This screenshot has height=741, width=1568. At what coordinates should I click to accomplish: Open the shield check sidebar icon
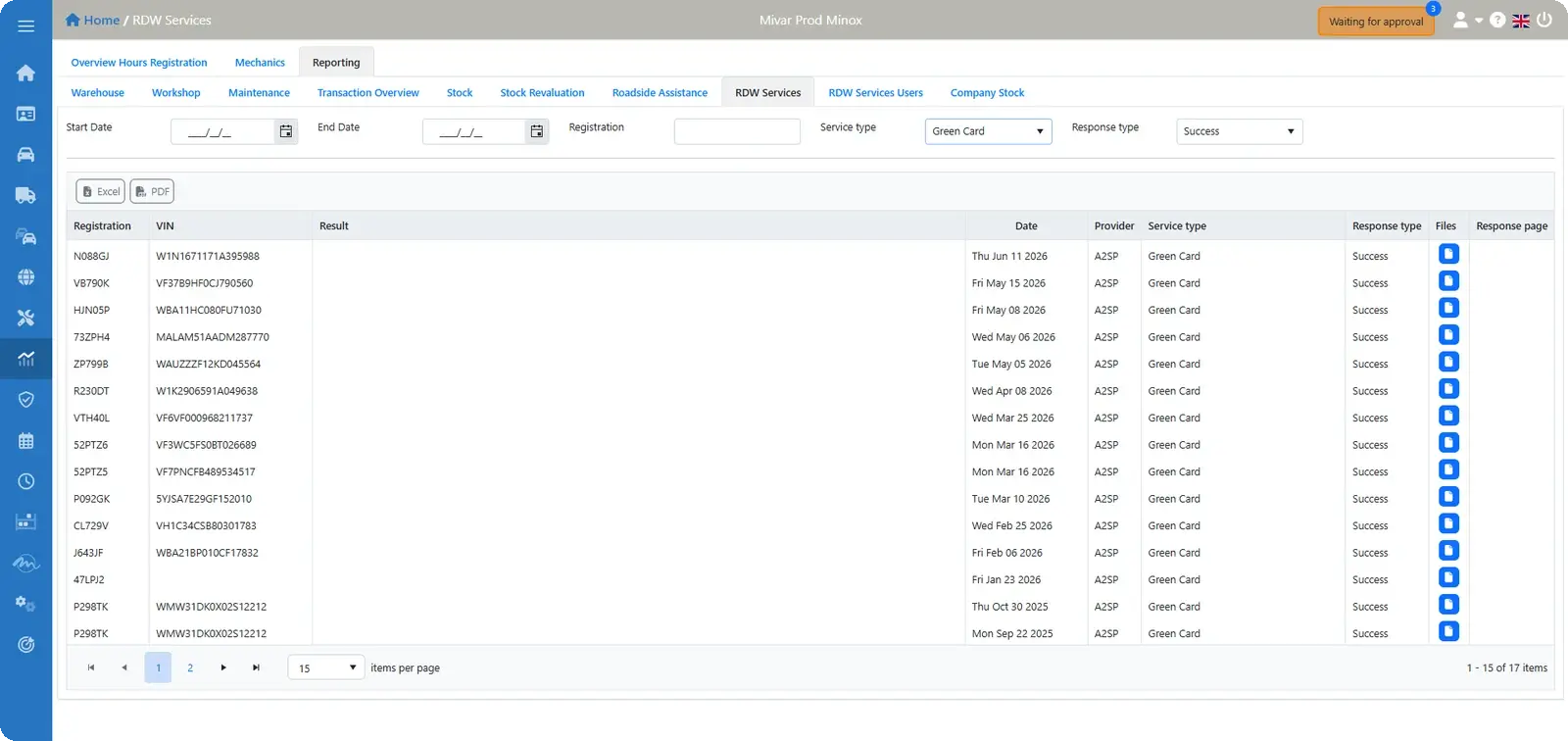pos(26,399)
